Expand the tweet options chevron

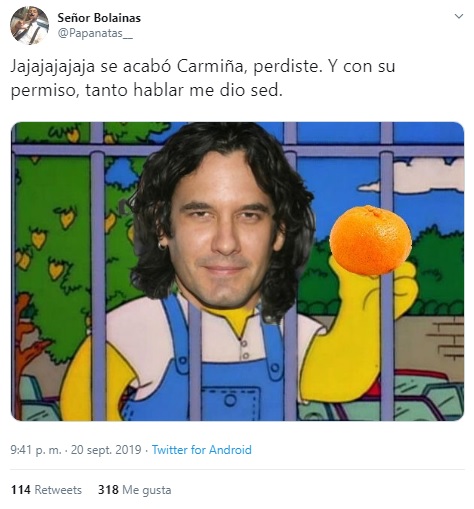459,16
